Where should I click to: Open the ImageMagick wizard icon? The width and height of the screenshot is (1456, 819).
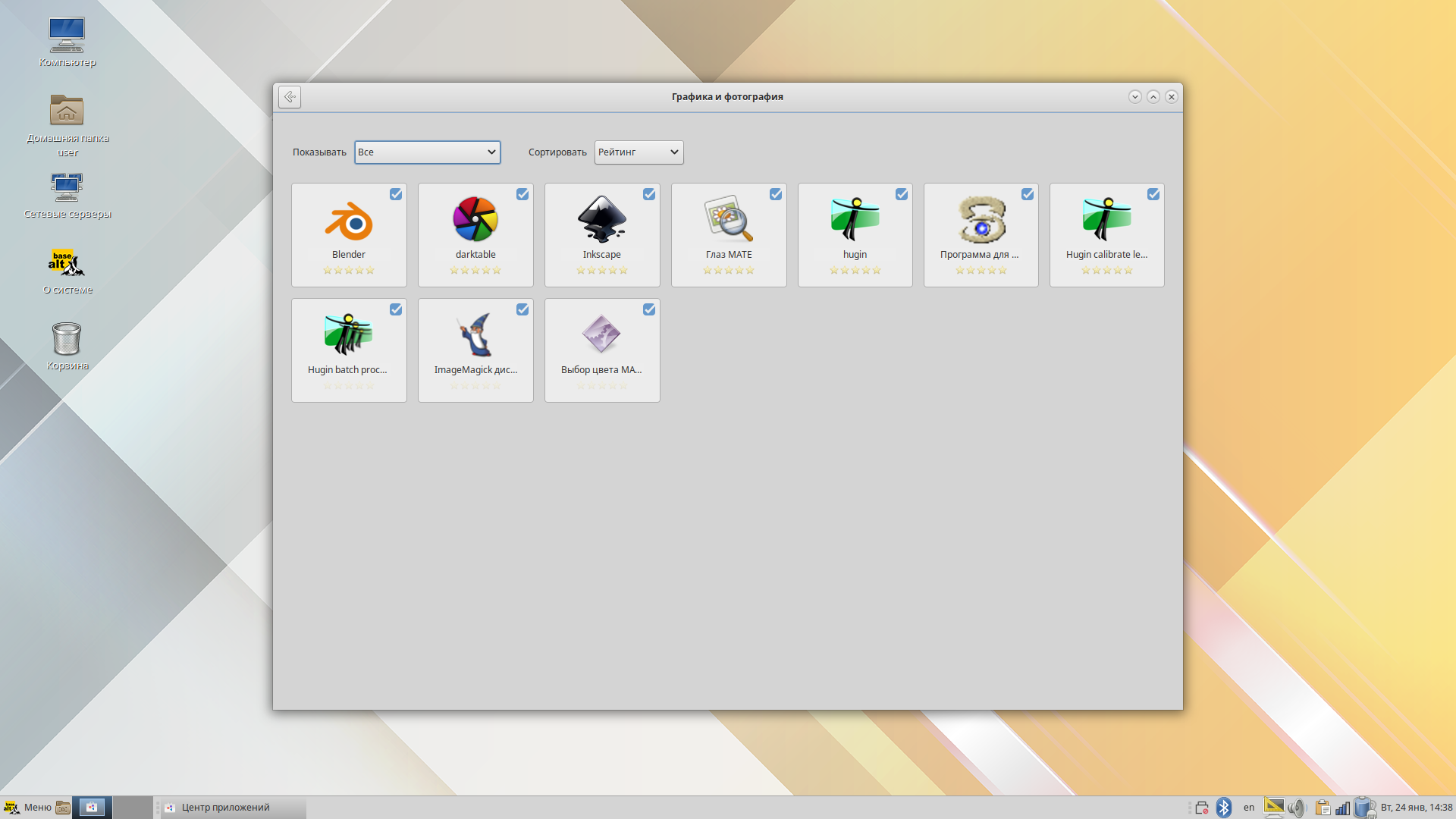(x=475, y=334)
